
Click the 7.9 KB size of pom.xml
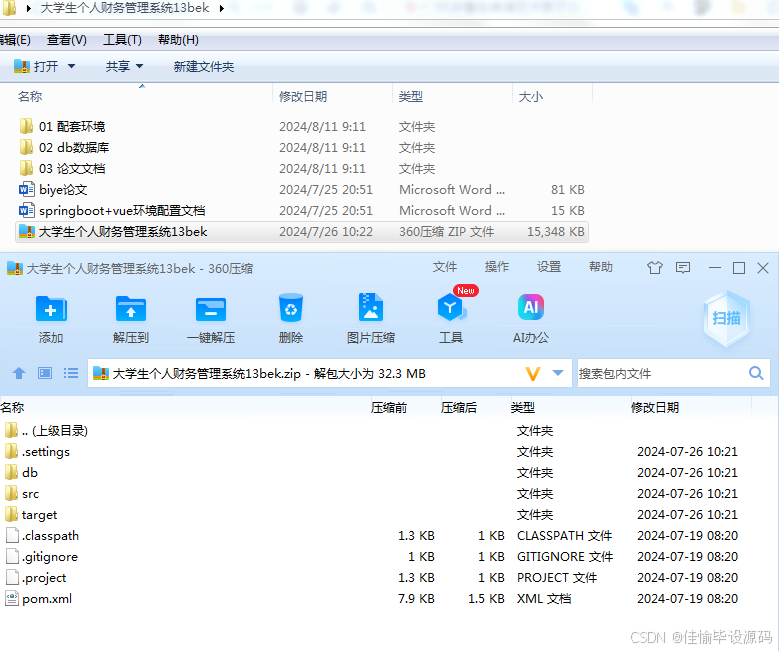point(416,598)
